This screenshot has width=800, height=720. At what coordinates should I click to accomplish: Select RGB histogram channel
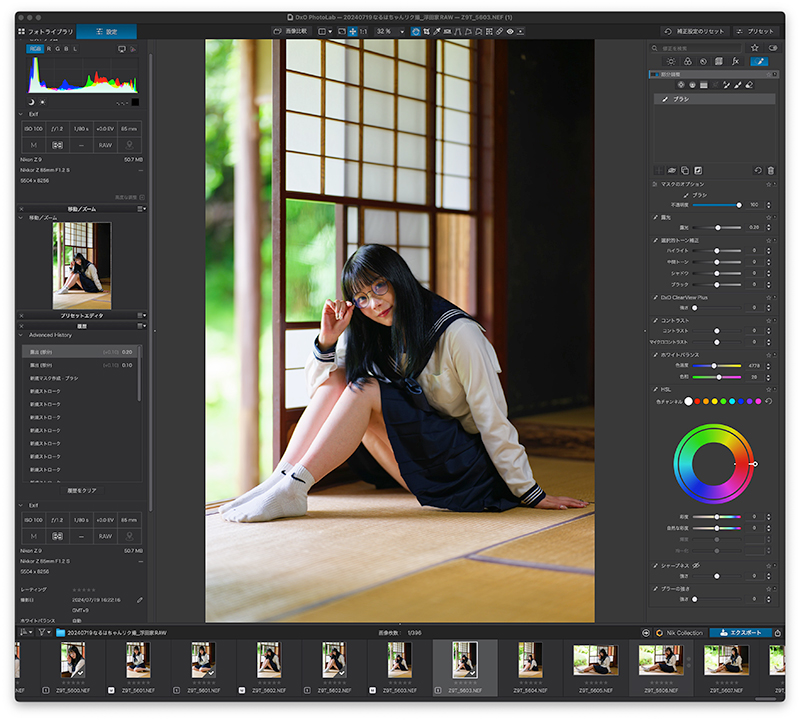[x=35, y=49]
